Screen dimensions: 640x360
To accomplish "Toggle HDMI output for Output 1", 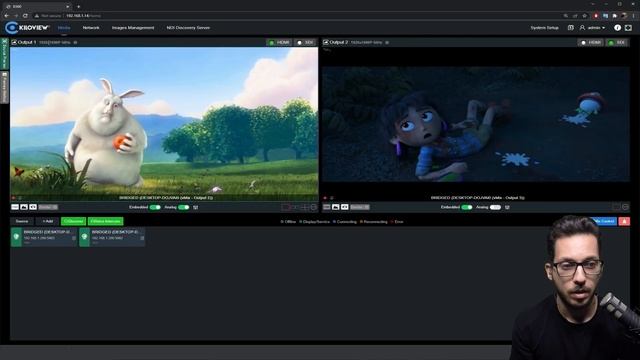I will click(x=279, y=42).
